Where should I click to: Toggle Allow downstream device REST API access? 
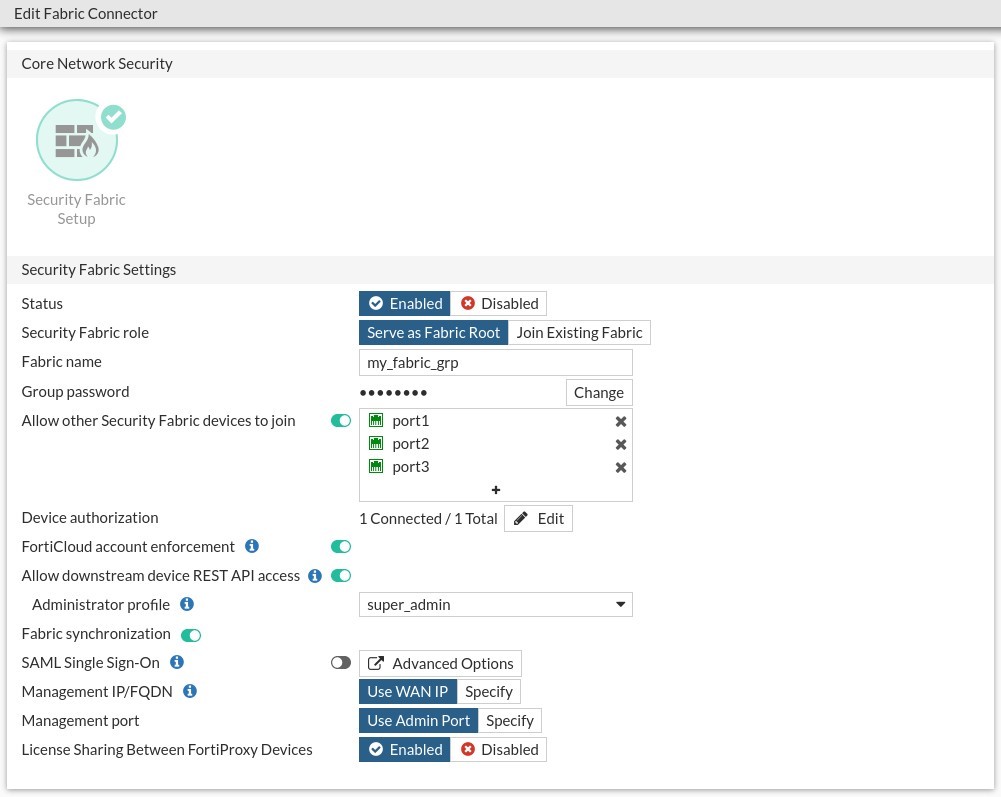[x=341, y=575]
